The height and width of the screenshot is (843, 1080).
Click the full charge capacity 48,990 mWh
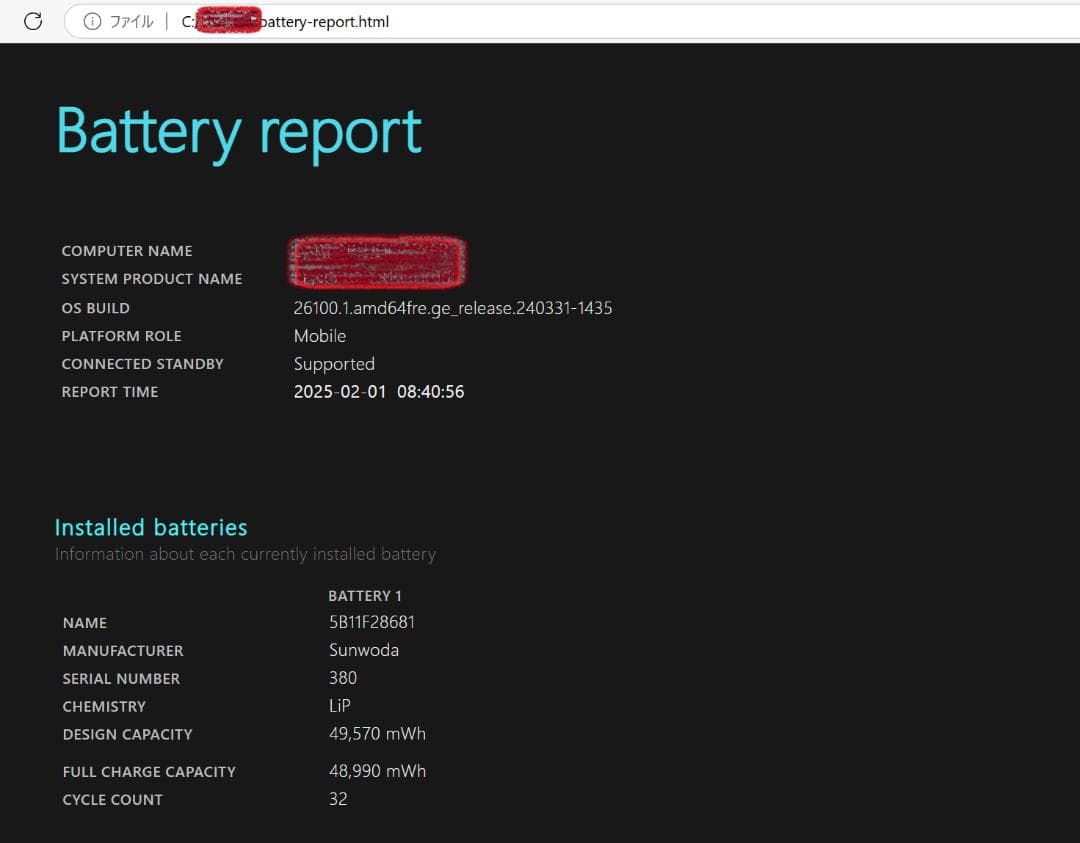377,771
